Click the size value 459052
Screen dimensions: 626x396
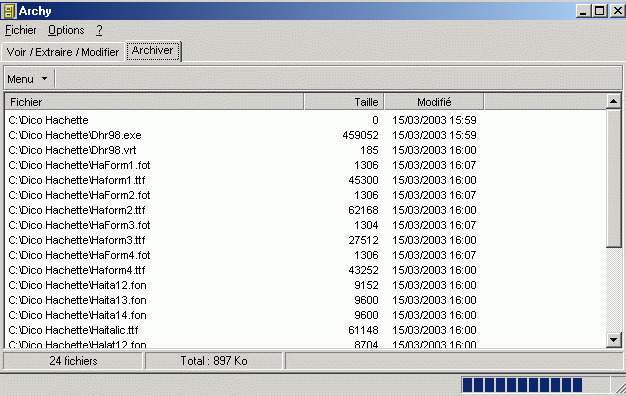tap(360, 135)
